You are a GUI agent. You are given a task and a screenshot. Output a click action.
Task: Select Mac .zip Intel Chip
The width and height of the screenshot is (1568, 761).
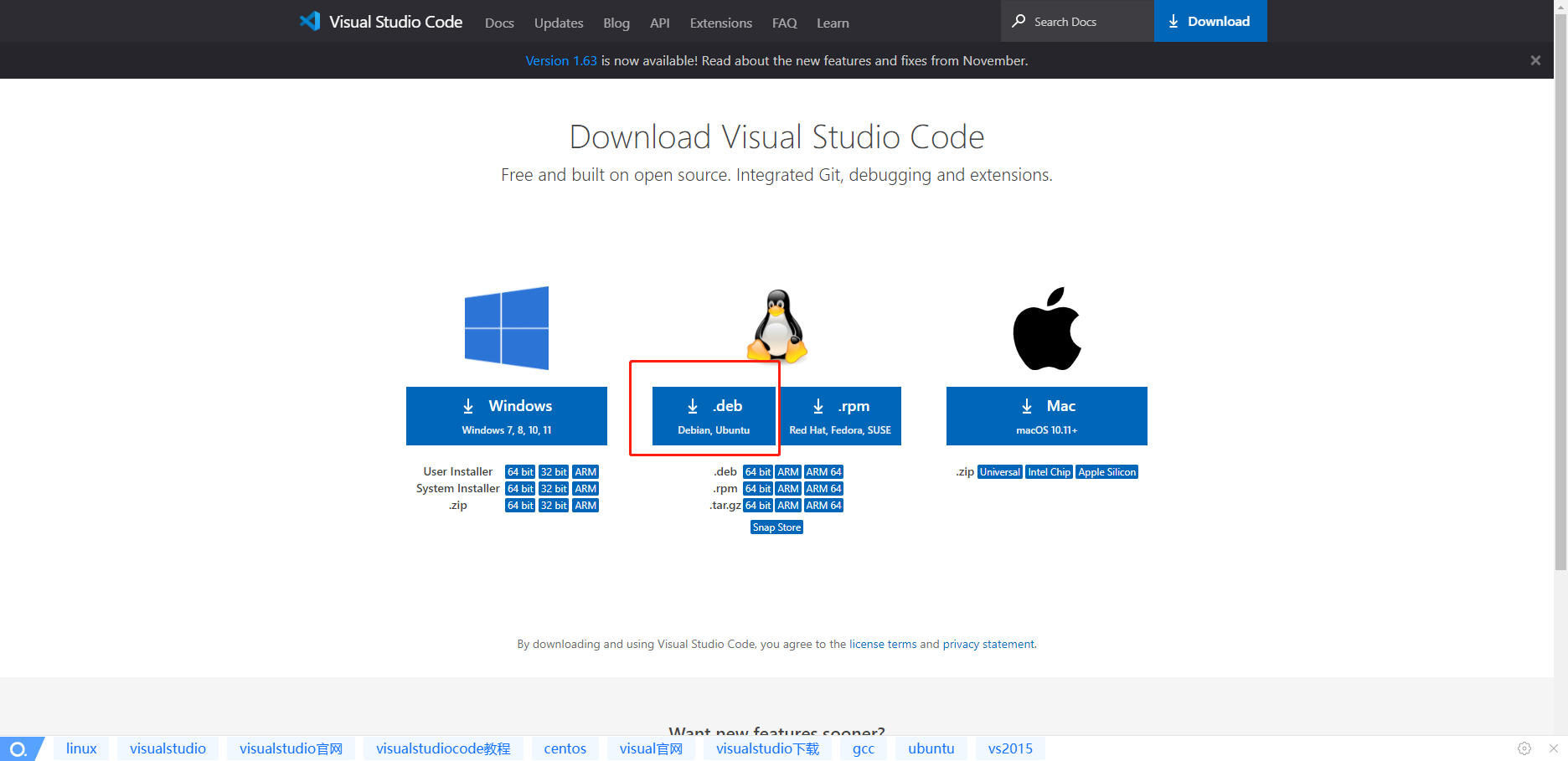1050,472
